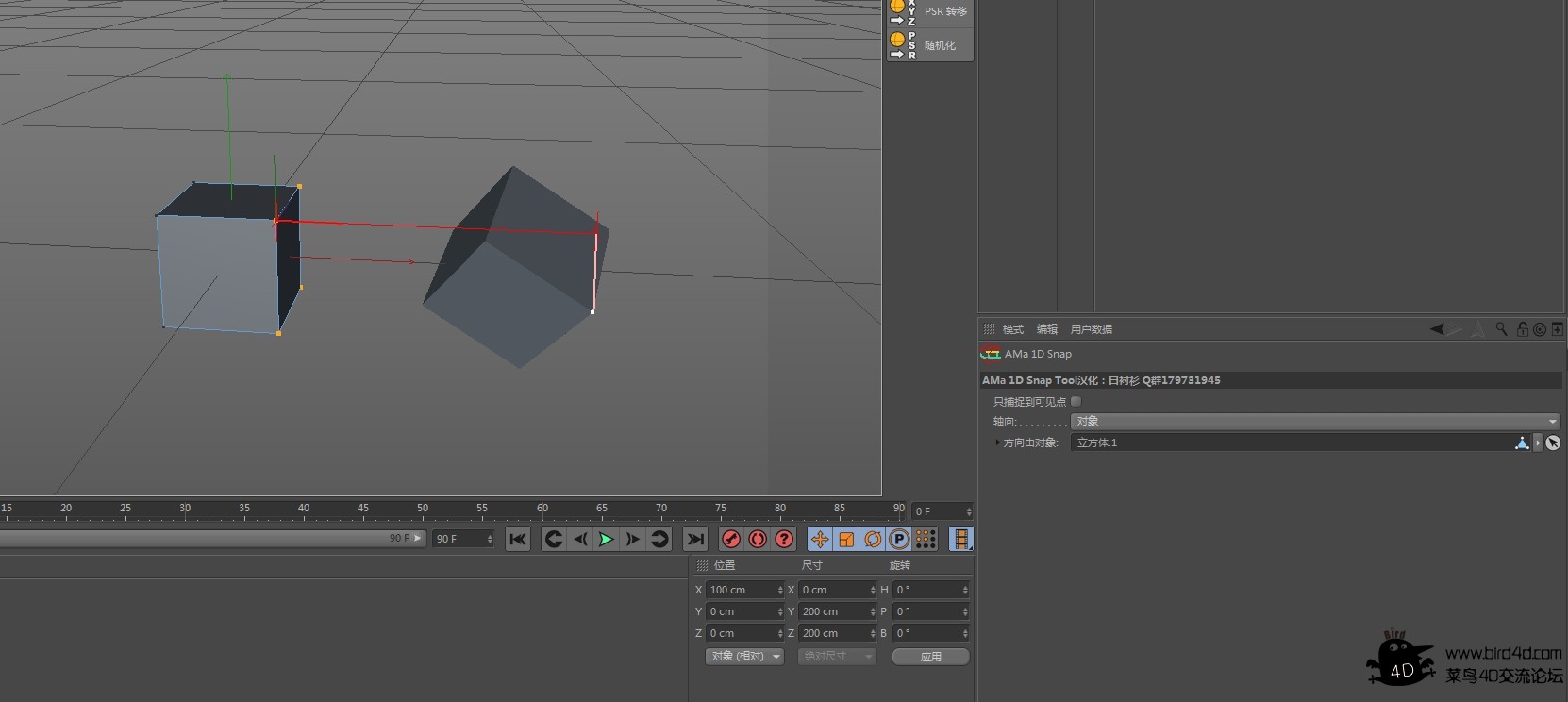1568x702 pixels.
Task: Adjust the position X stepper arrows
Action: [x=780, y=590]
